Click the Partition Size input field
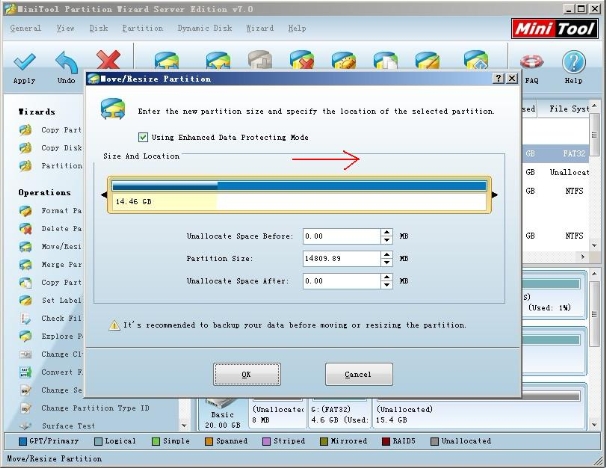The image size is (606, 468). 342,259
